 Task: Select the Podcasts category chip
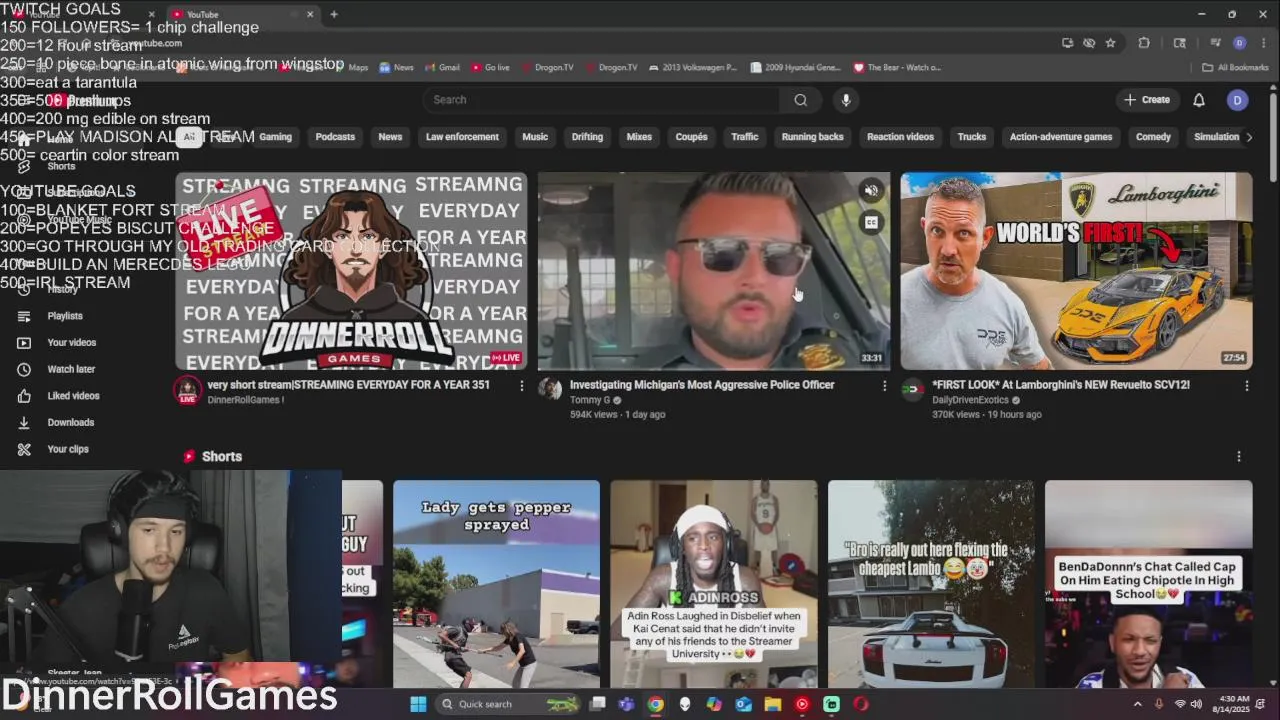(x=335, y=137)
